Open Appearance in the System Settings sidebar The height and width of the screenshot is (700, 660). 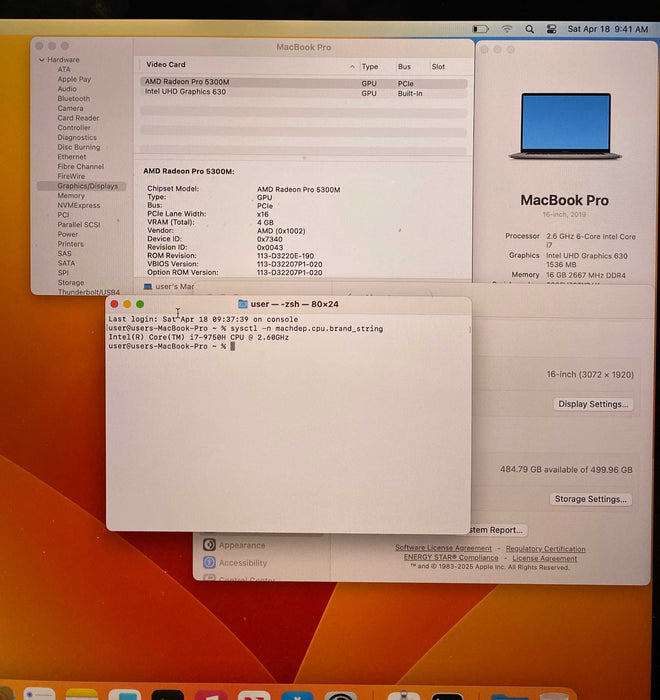point(234,545)
